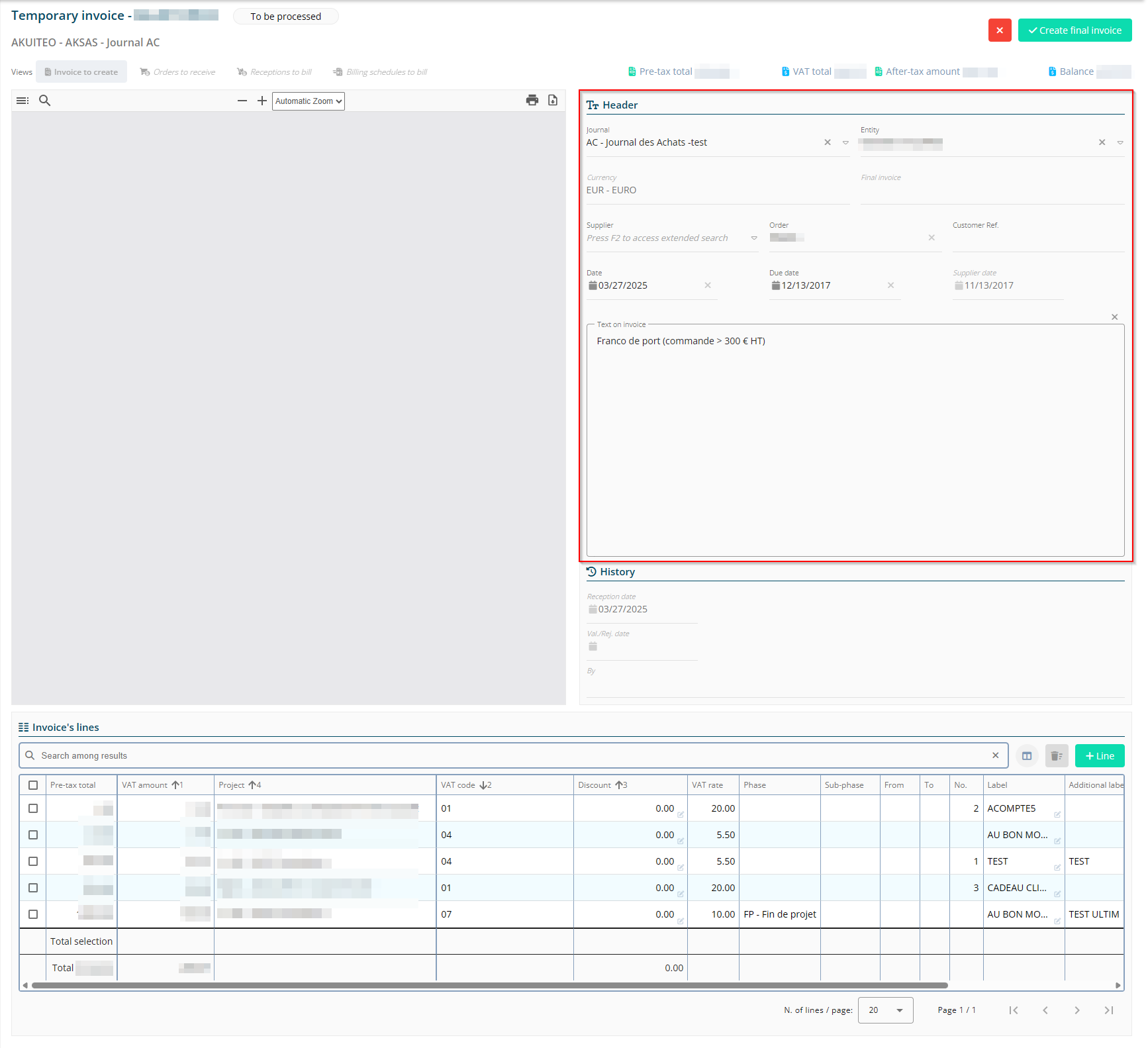Click Create final invoice button

pos(1075,30)
